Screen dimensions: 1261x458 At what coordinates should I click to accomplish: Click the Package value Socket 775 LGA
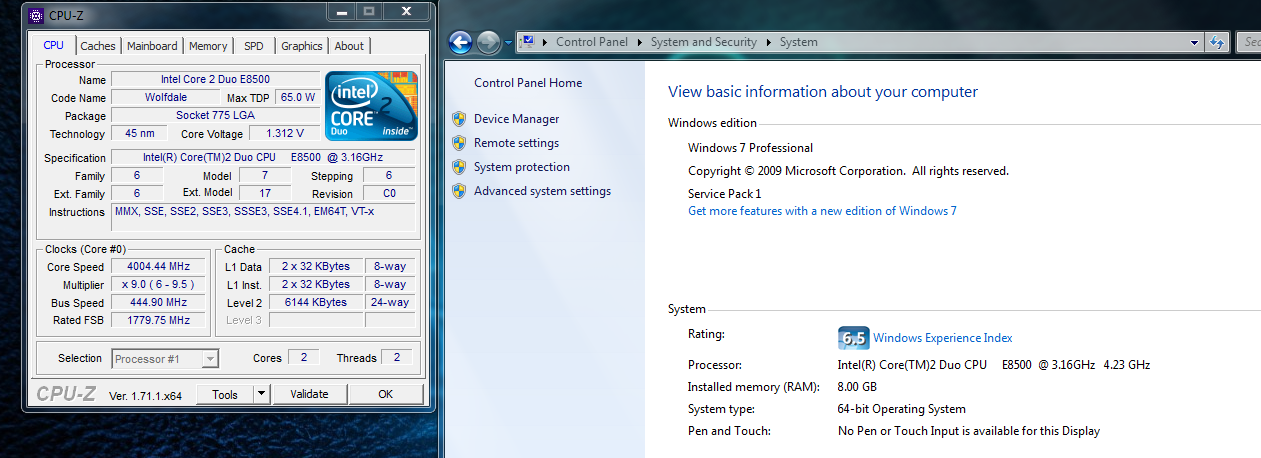point(215,116)
